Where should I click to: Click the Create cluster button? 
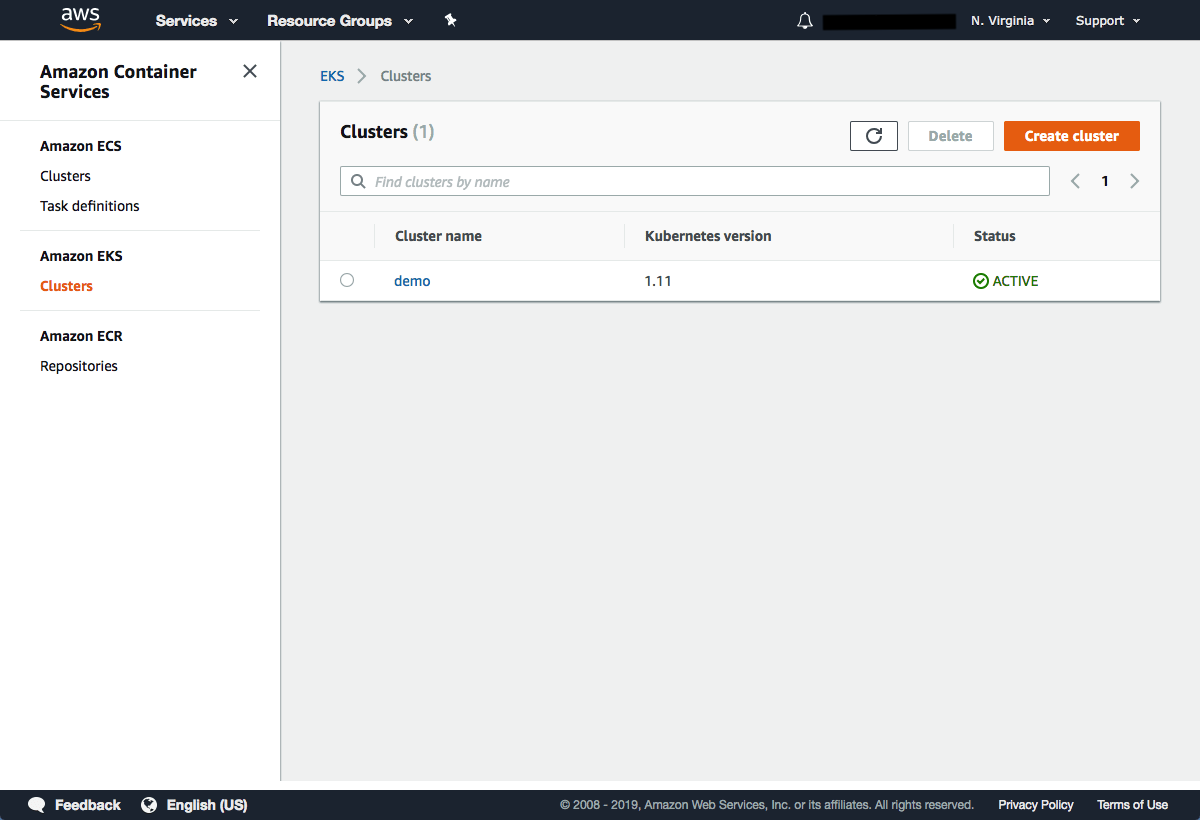click(1072, 136)
